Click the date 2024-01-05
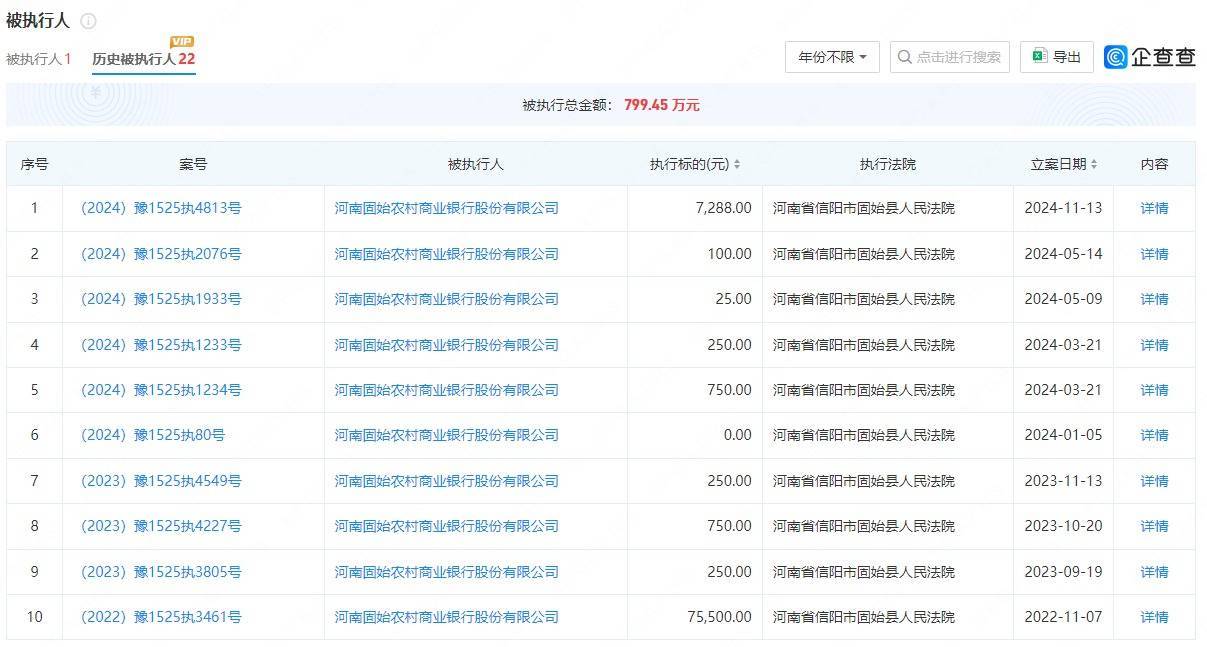Screen dimensions: 1207x647 [1063, 435]
